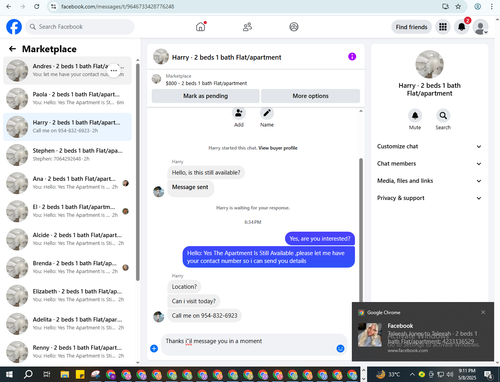Select the Harry conversation in the list

coord(67,127)
